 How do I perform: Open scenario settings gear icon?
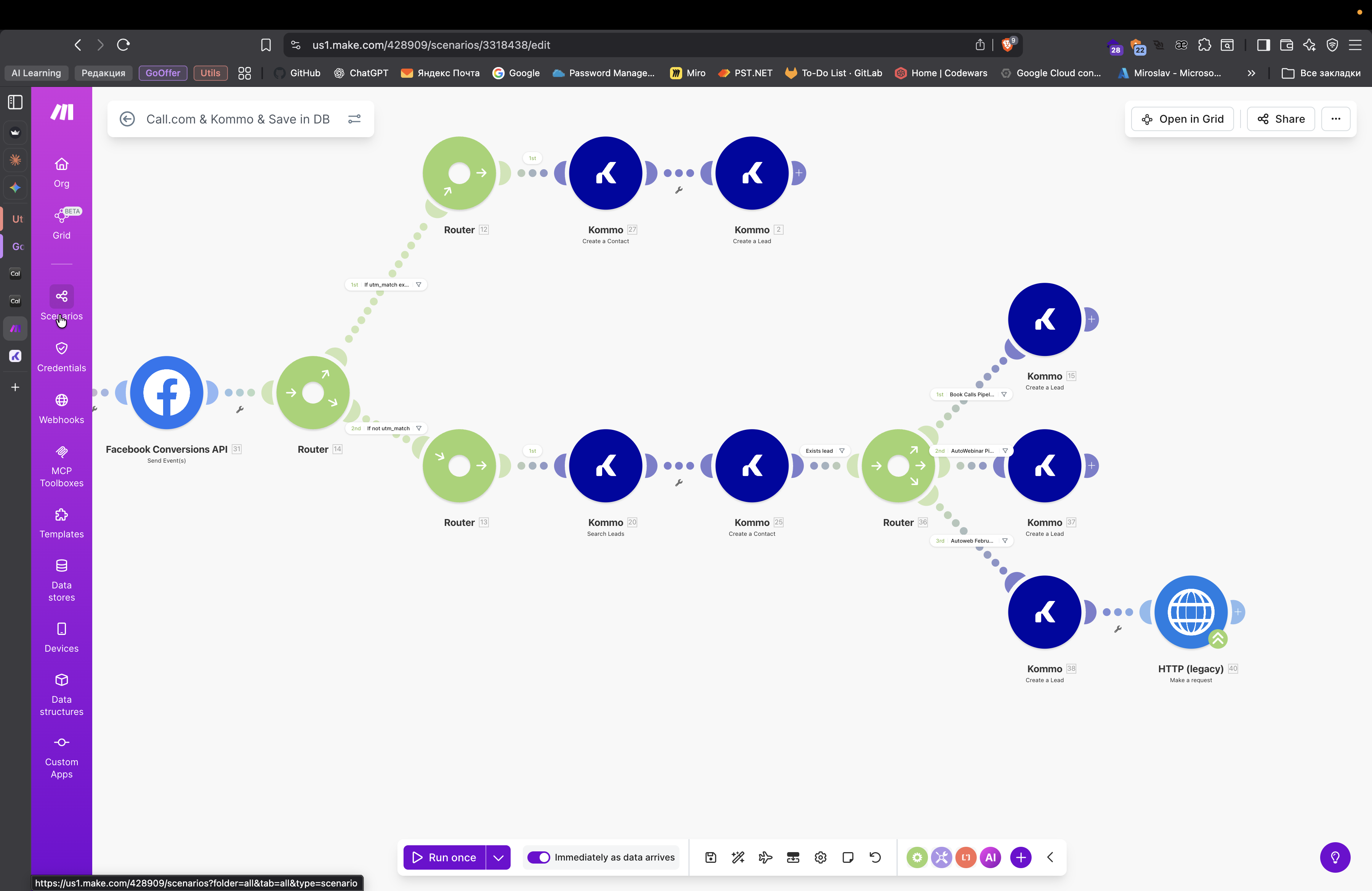820,857
